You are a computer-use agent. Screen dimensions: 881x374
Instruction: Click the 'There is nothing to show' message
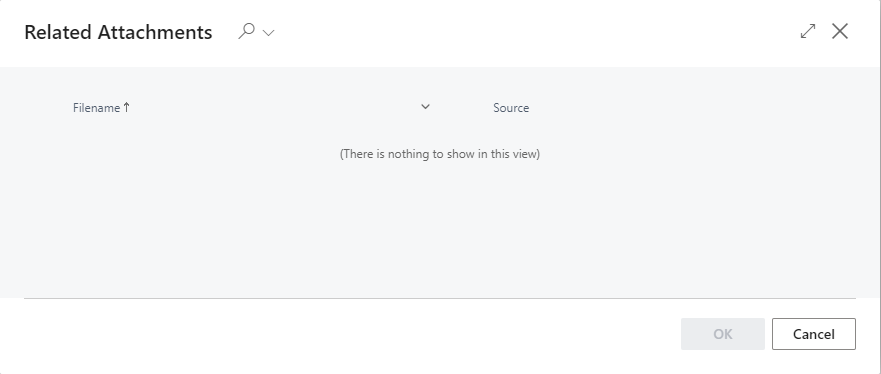440,154
